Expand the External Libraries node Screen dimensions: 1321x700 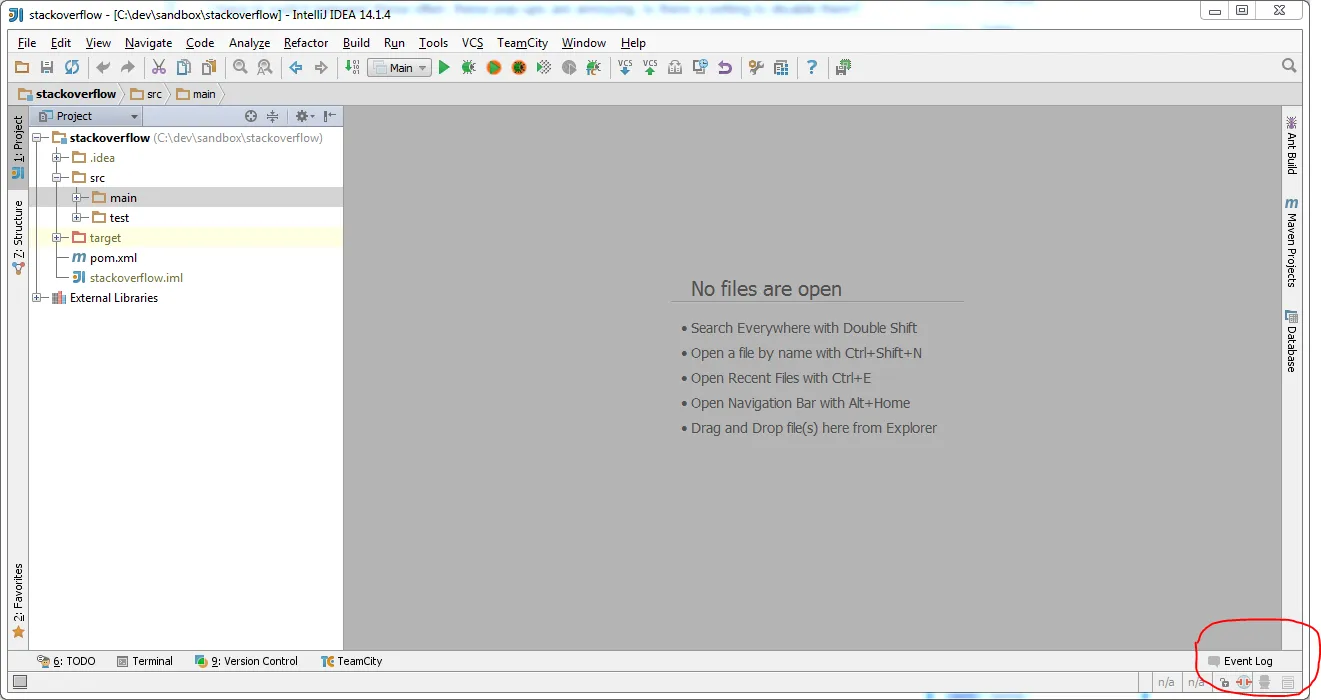(x=37, y=298)
